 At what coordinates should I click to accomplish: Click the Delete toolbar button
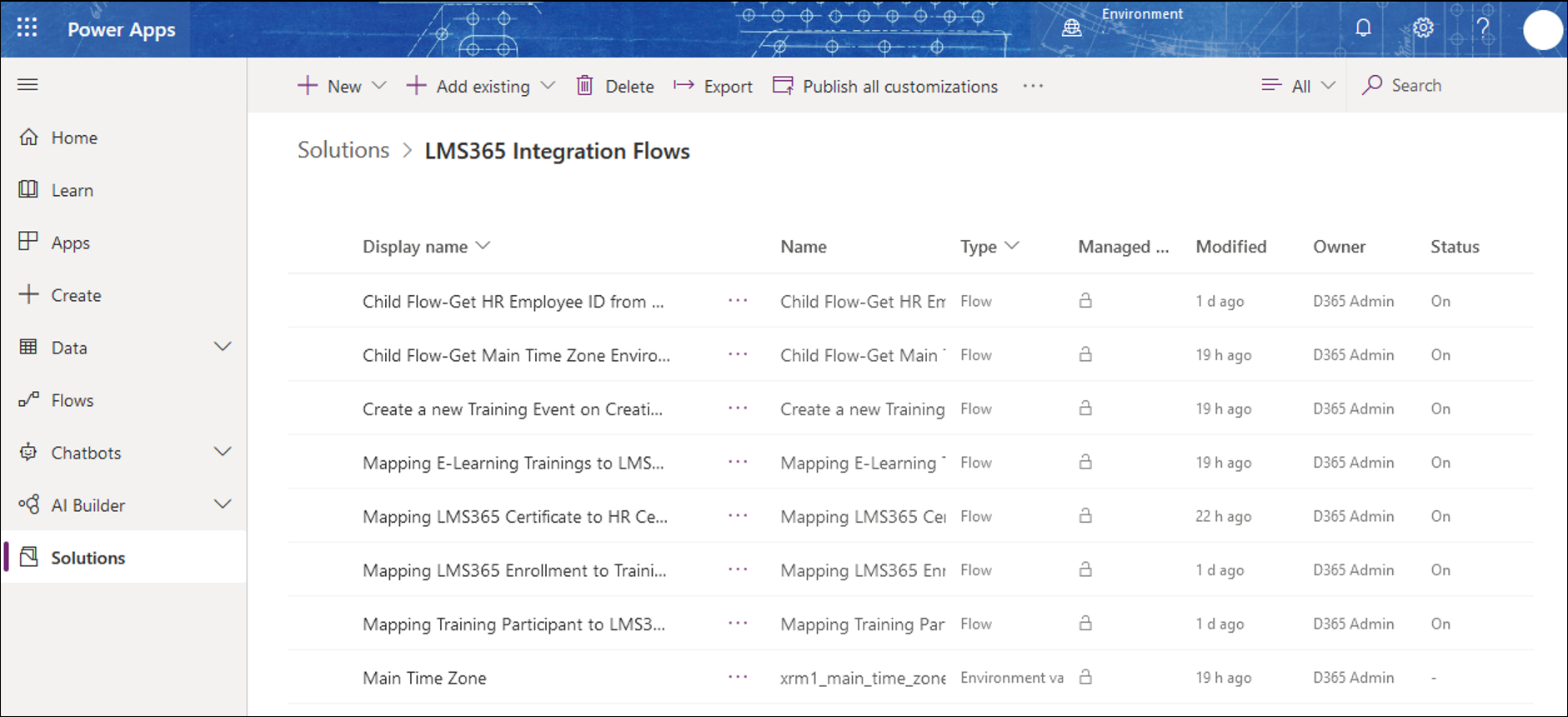(615, 86)
